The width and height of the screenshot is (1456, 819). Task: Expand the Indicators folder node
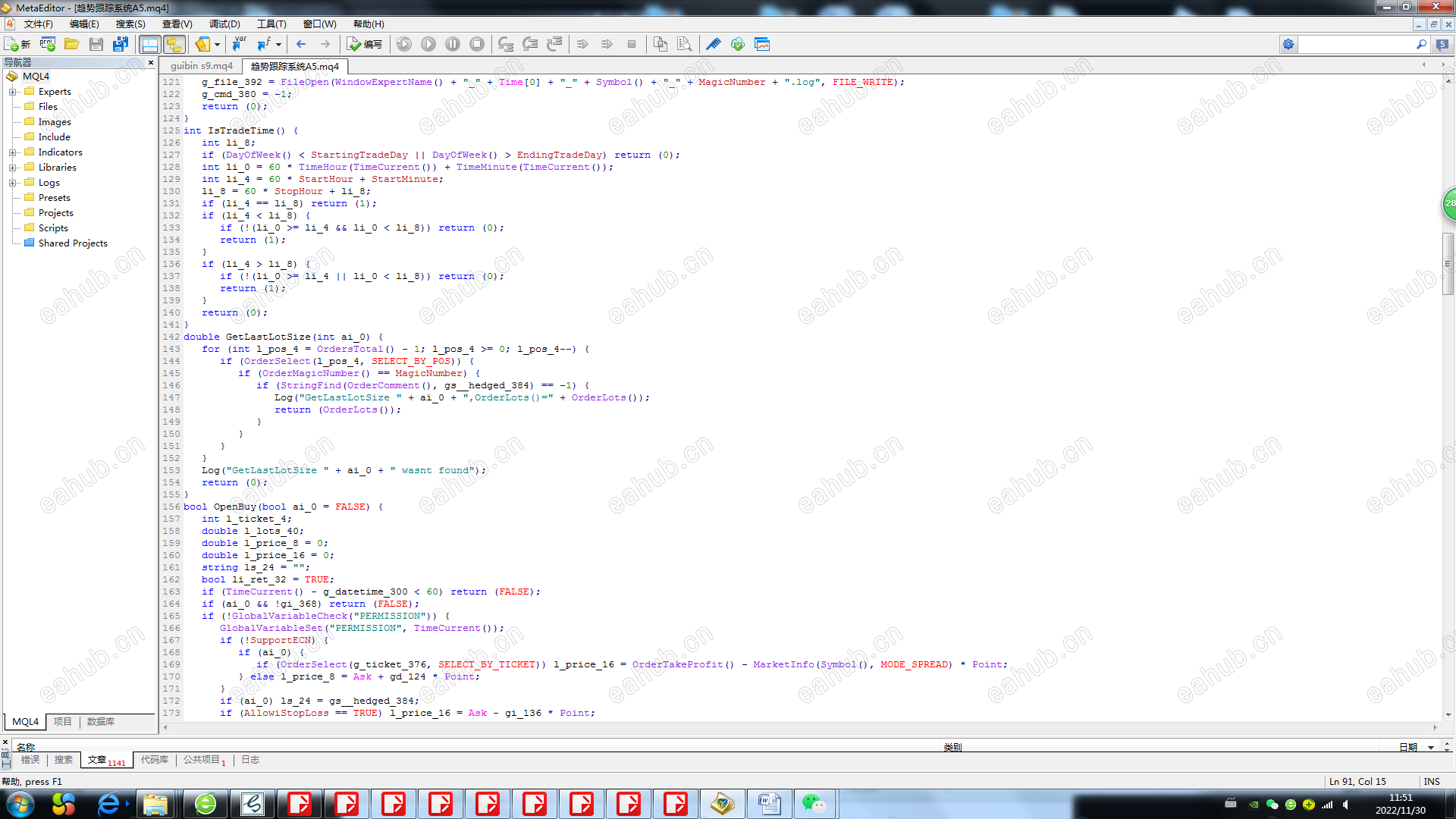tap(12, 152)
